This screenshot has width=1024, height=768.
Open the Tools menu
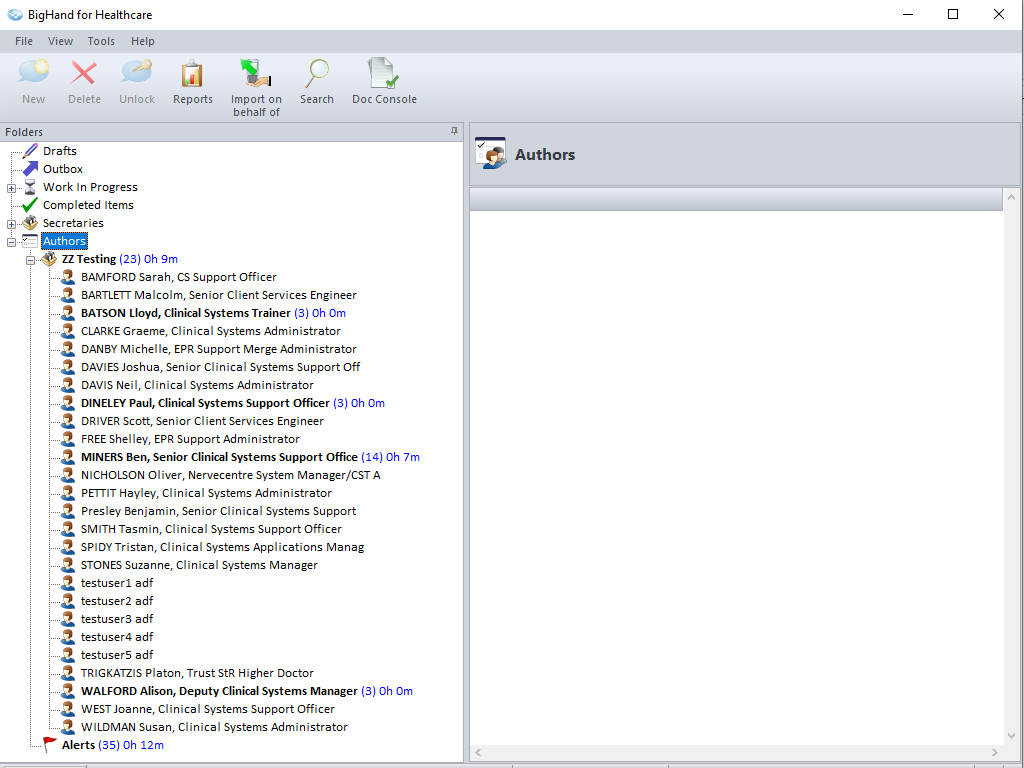[x=101, y=41]
